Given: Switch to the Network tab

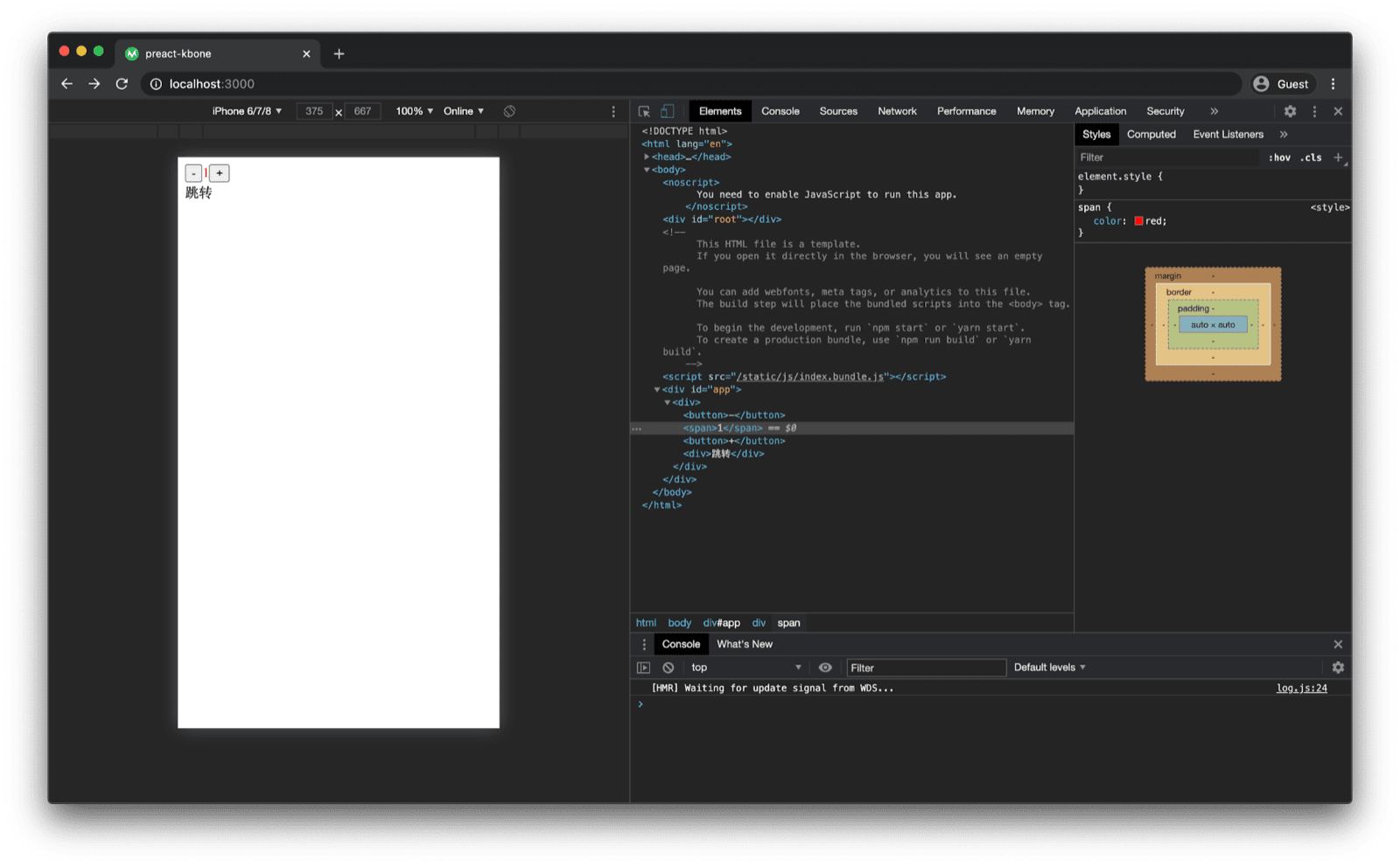Looking at the screenshot, I should pyautogui.click(x=897, y=111).
